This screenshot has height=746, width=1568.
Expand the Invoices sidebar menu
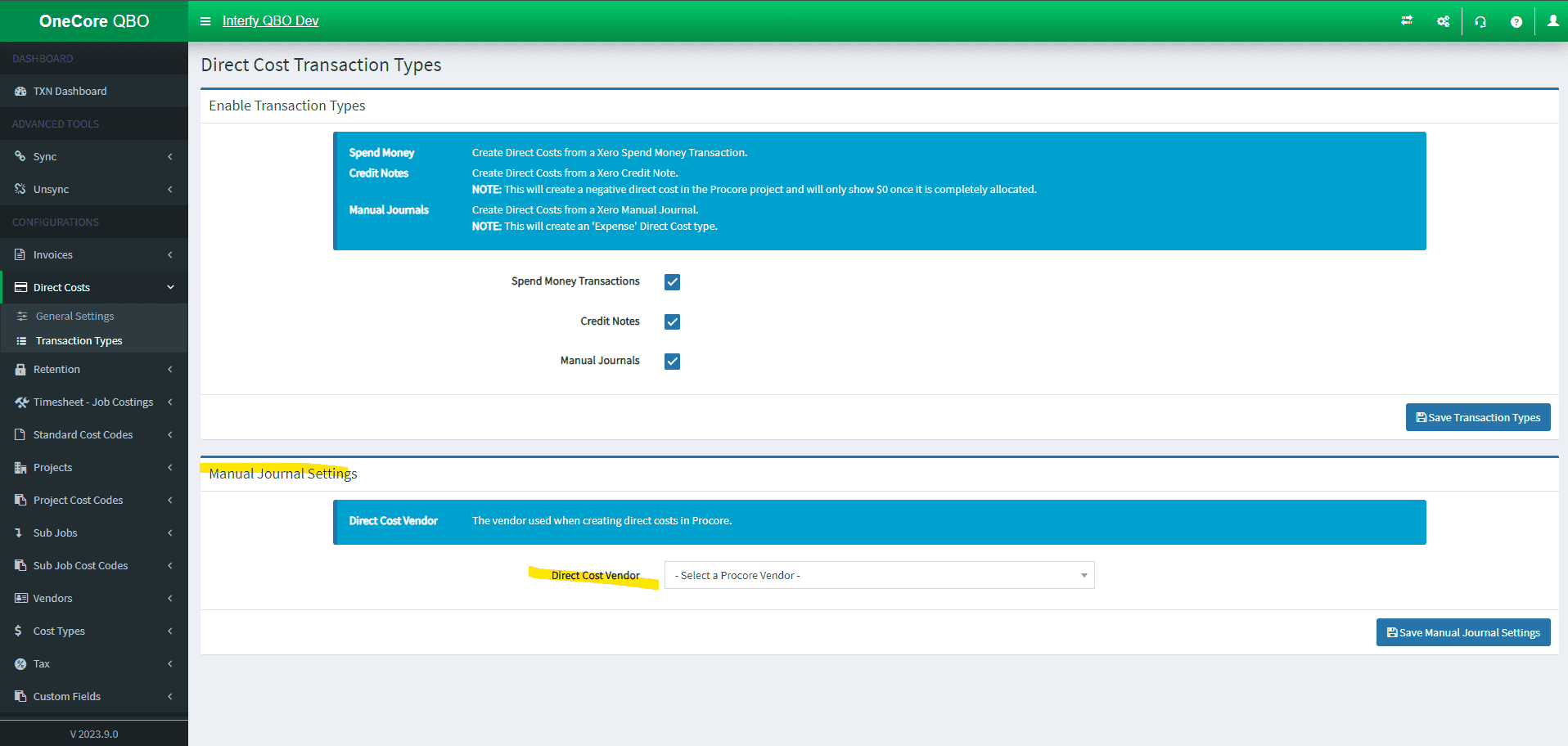pyautogui.click(x=93, y=255)
